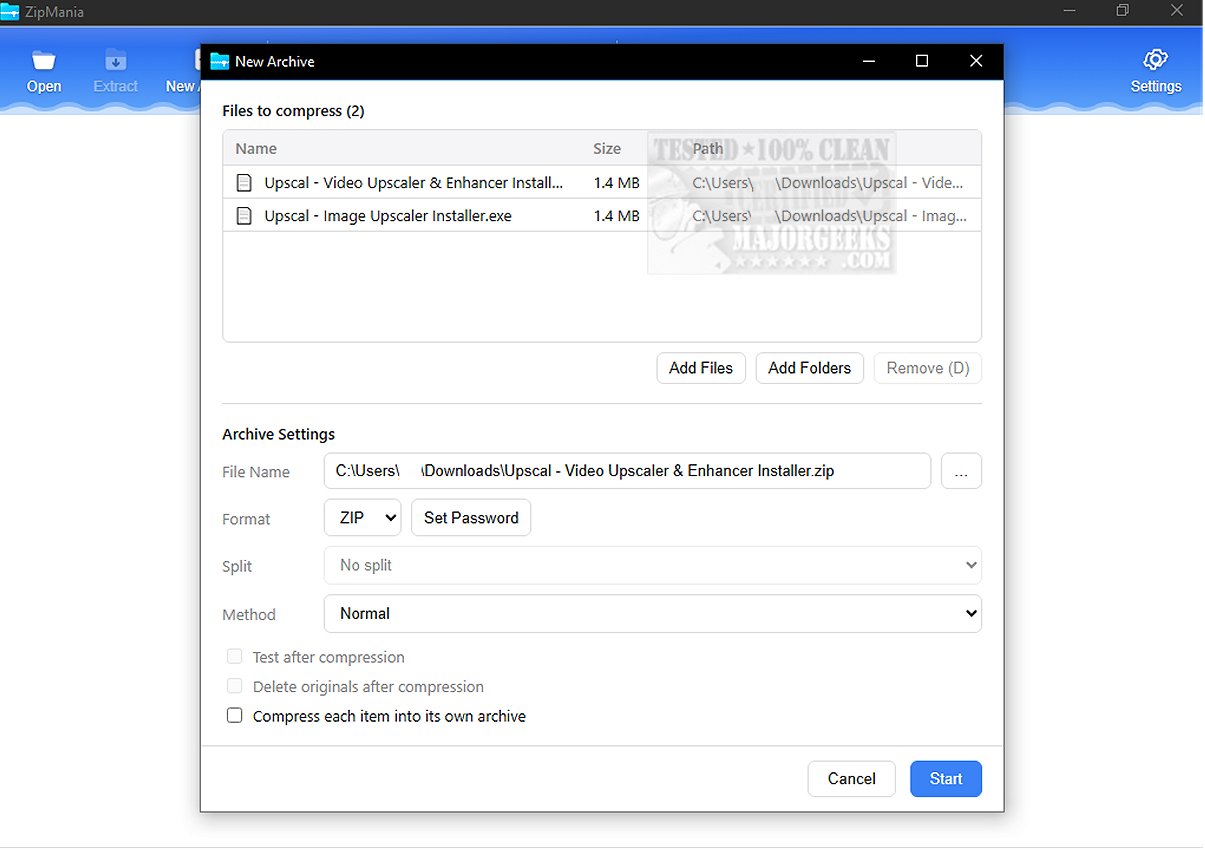Click the Remove (D) button
This screenshot has height=851, width=1205.
(928, 368)
